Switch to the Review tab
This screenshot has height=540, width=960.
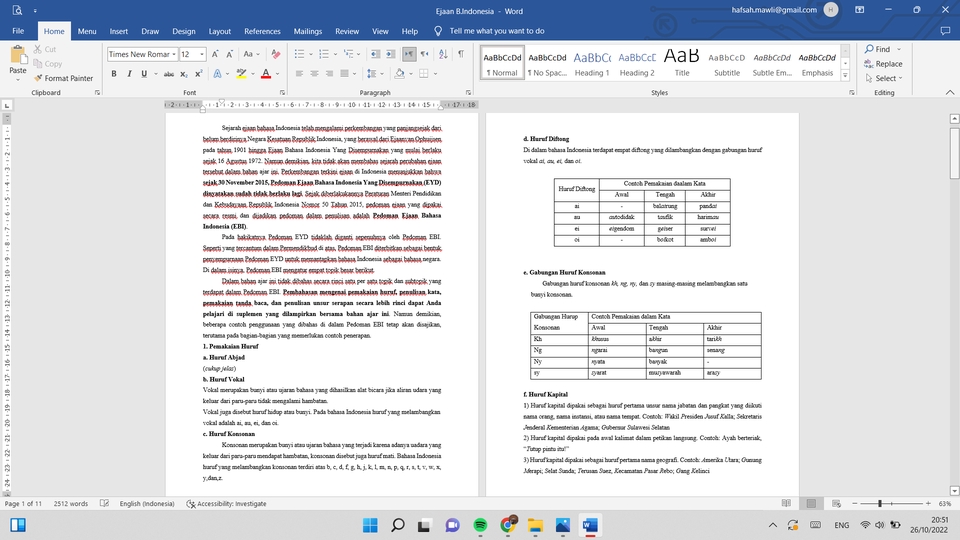coord(347,31)
